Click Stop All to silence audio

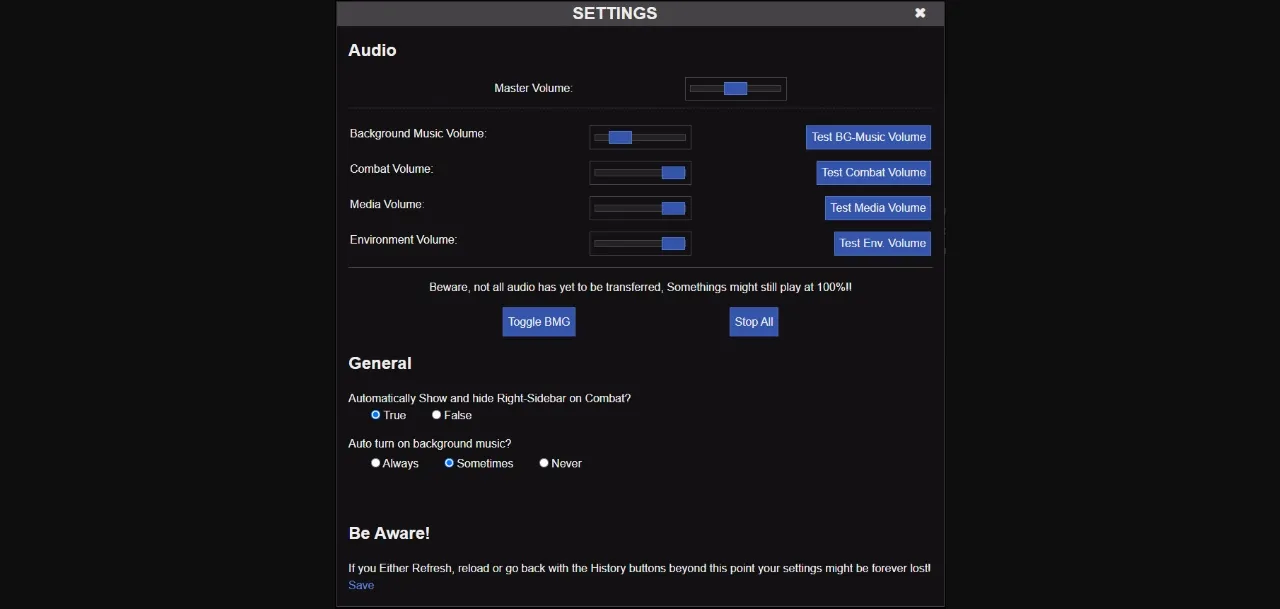click(x=753, y=321)
